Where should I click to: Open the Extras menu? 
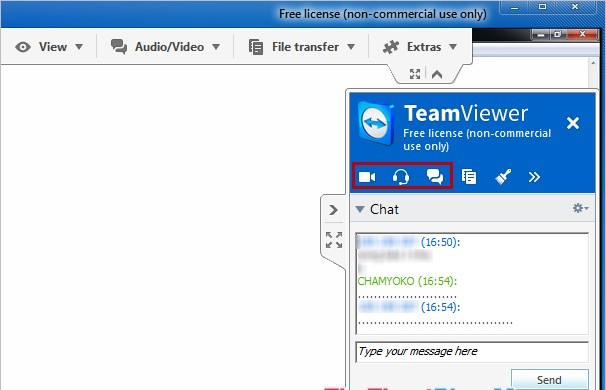coord(420,47)
